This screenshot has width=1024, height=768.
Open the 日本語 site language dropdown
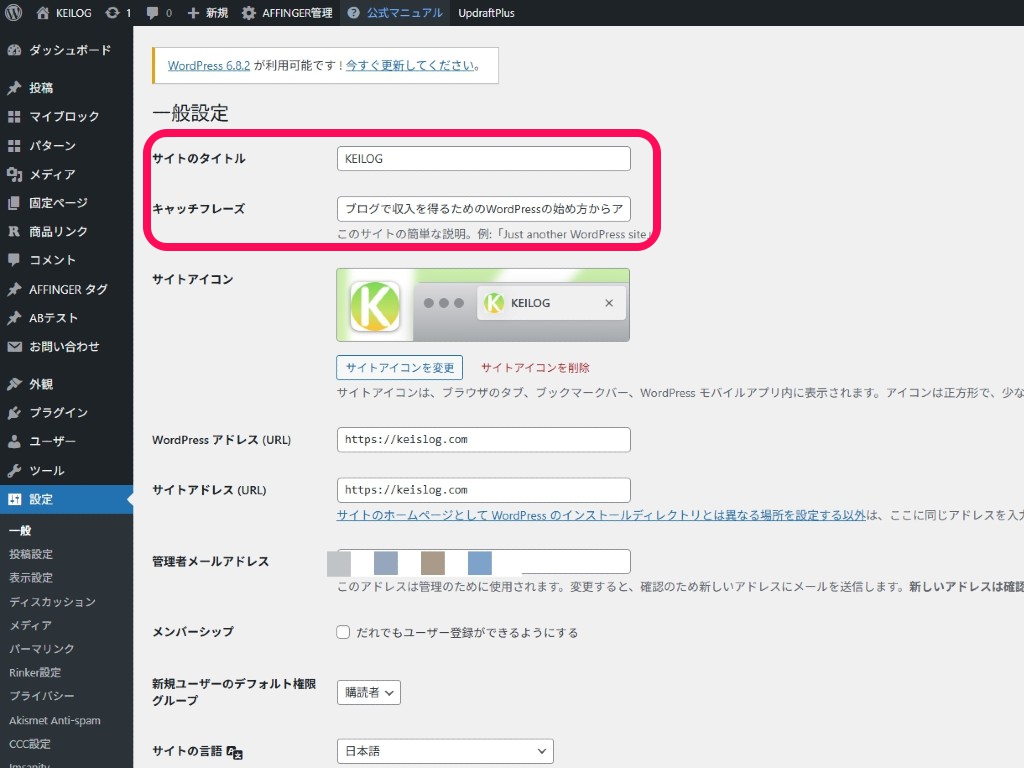(445, 751)
